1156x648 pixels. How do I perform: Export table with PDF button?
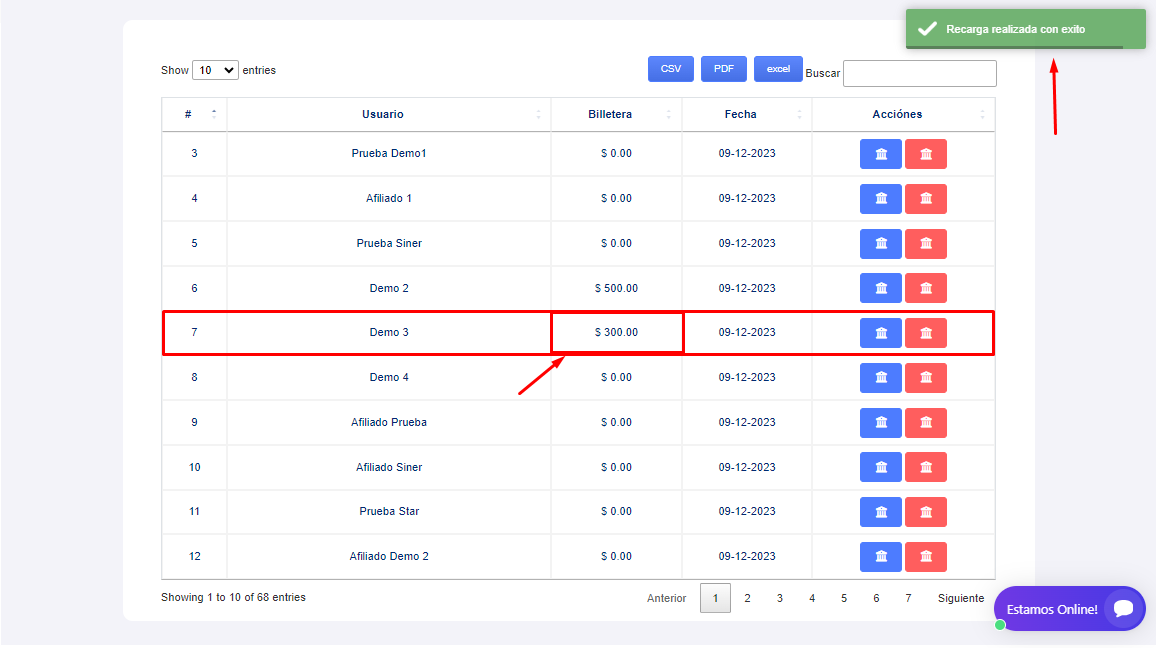point(723,69)
